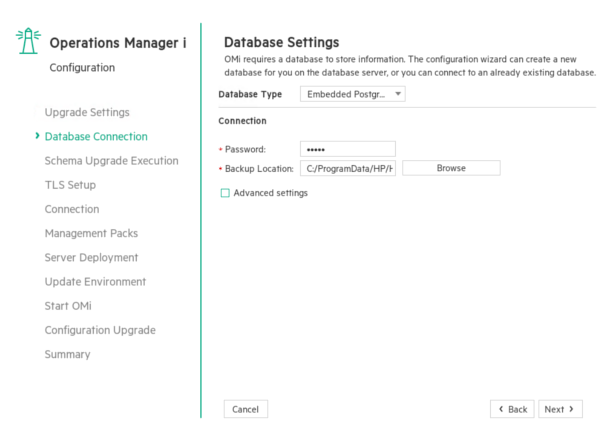Enable the Advanced settings checkbox
This screenshot has width=610, height=441.
225,193
